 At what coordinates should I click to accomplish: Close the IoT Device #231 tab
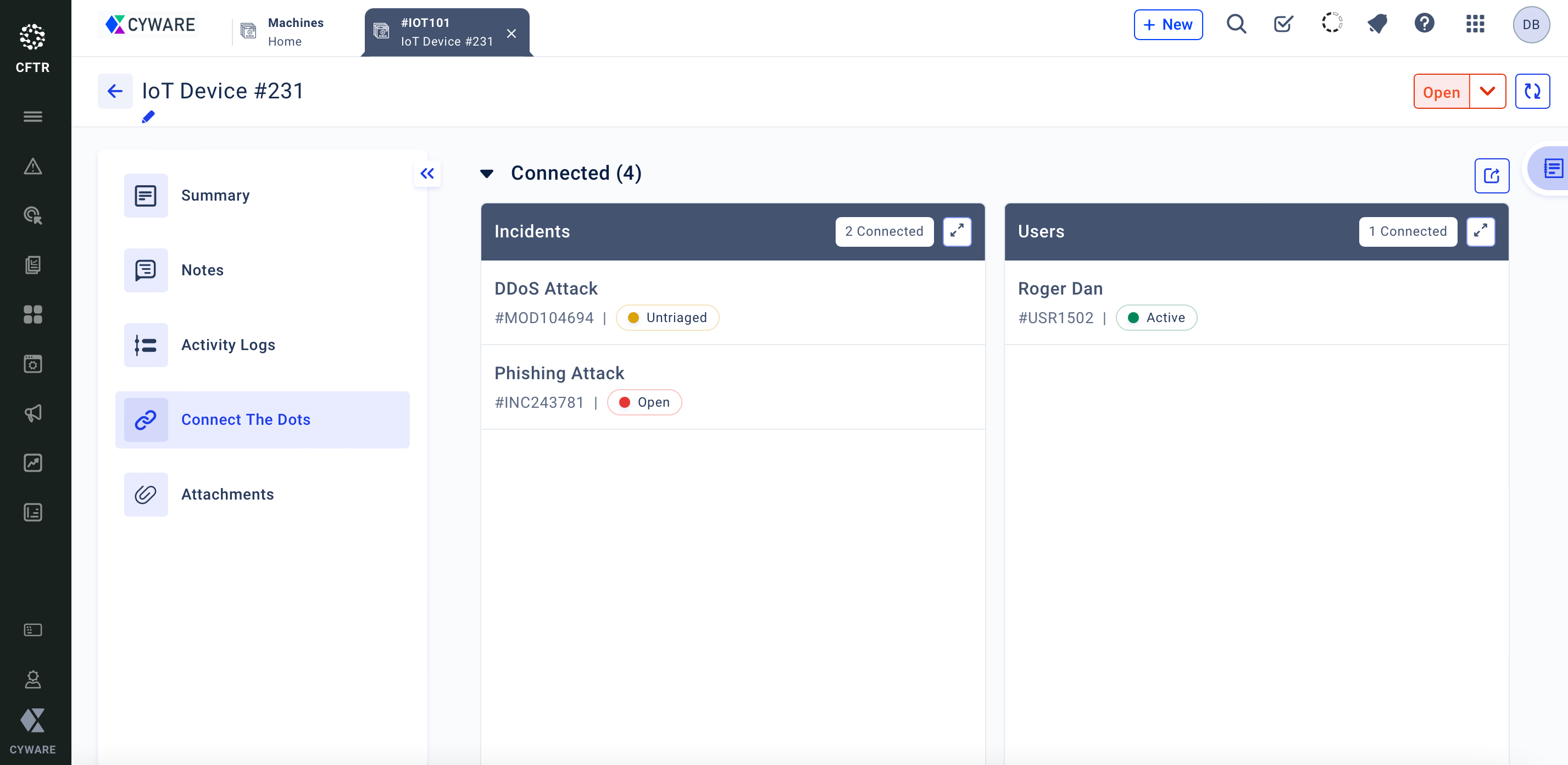click(x=511, y=34)
